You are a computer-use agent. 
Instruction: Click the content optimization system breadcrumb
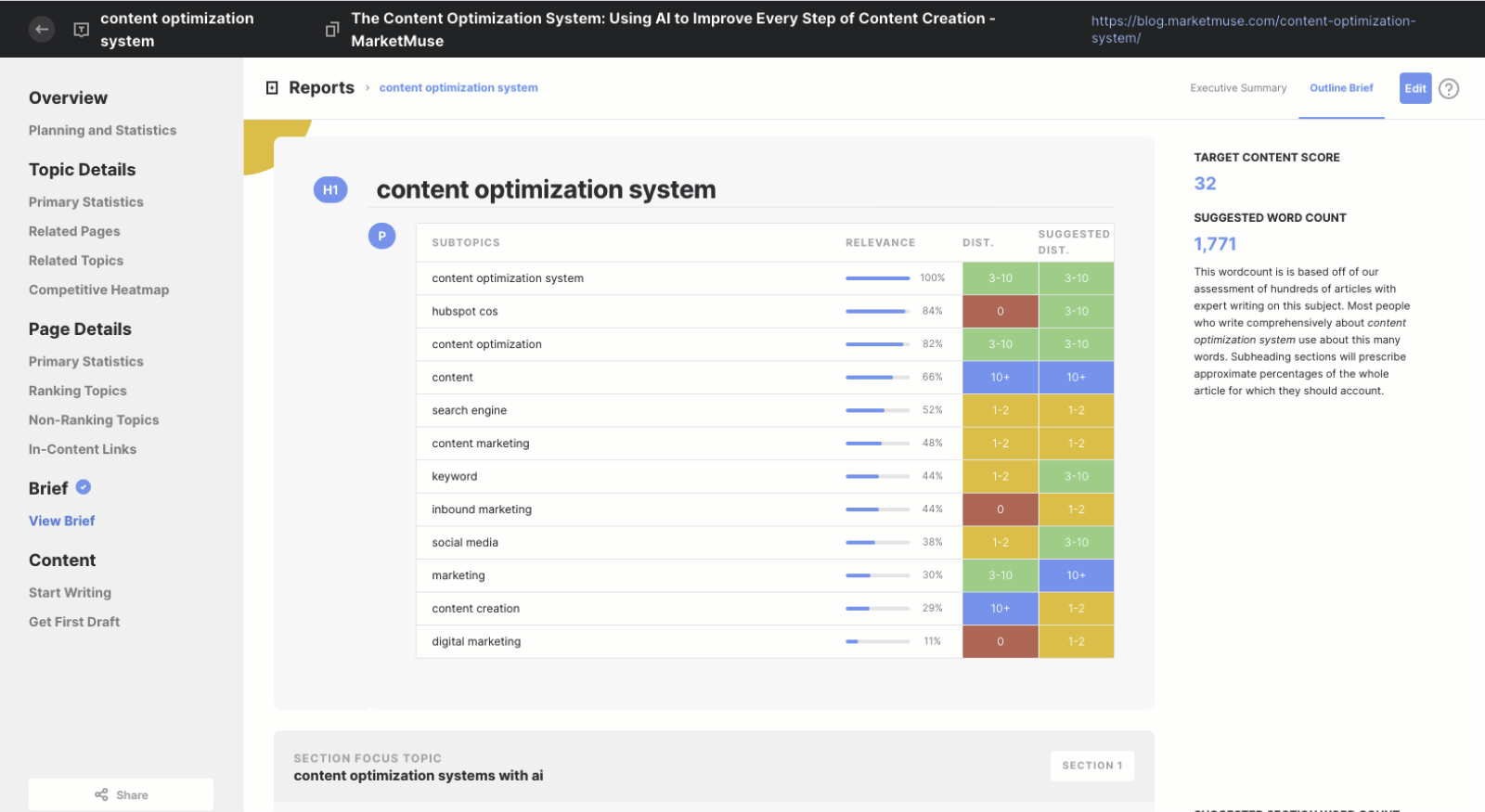point(458,87)
